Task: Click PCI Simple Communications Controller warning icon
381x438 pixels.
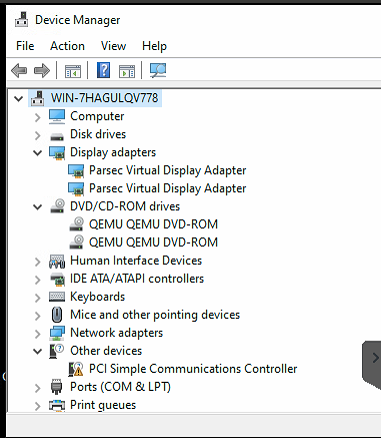Action: coord(76,369)
